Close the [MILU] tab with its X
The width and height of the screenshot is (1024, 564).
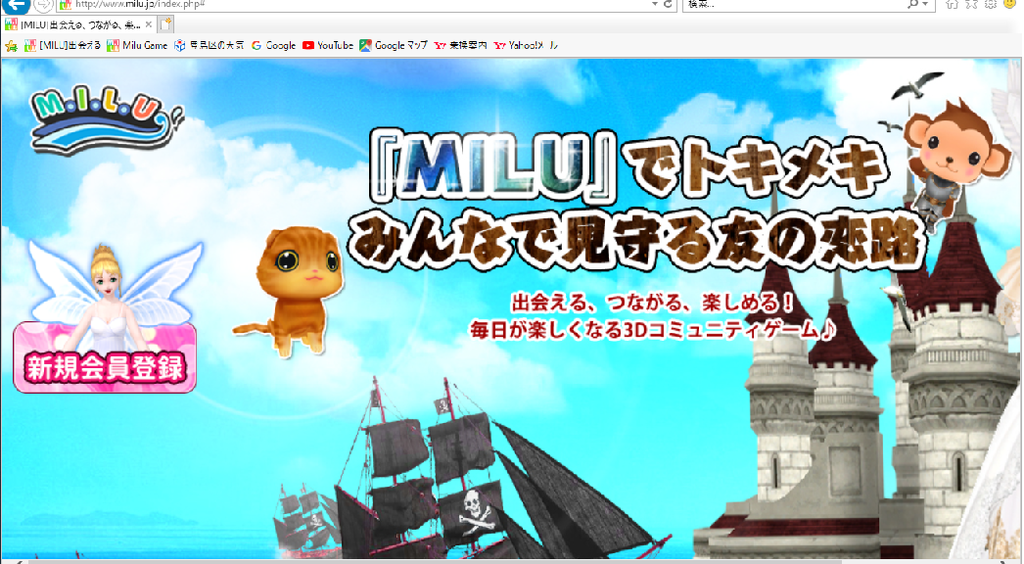click(148, 25)
